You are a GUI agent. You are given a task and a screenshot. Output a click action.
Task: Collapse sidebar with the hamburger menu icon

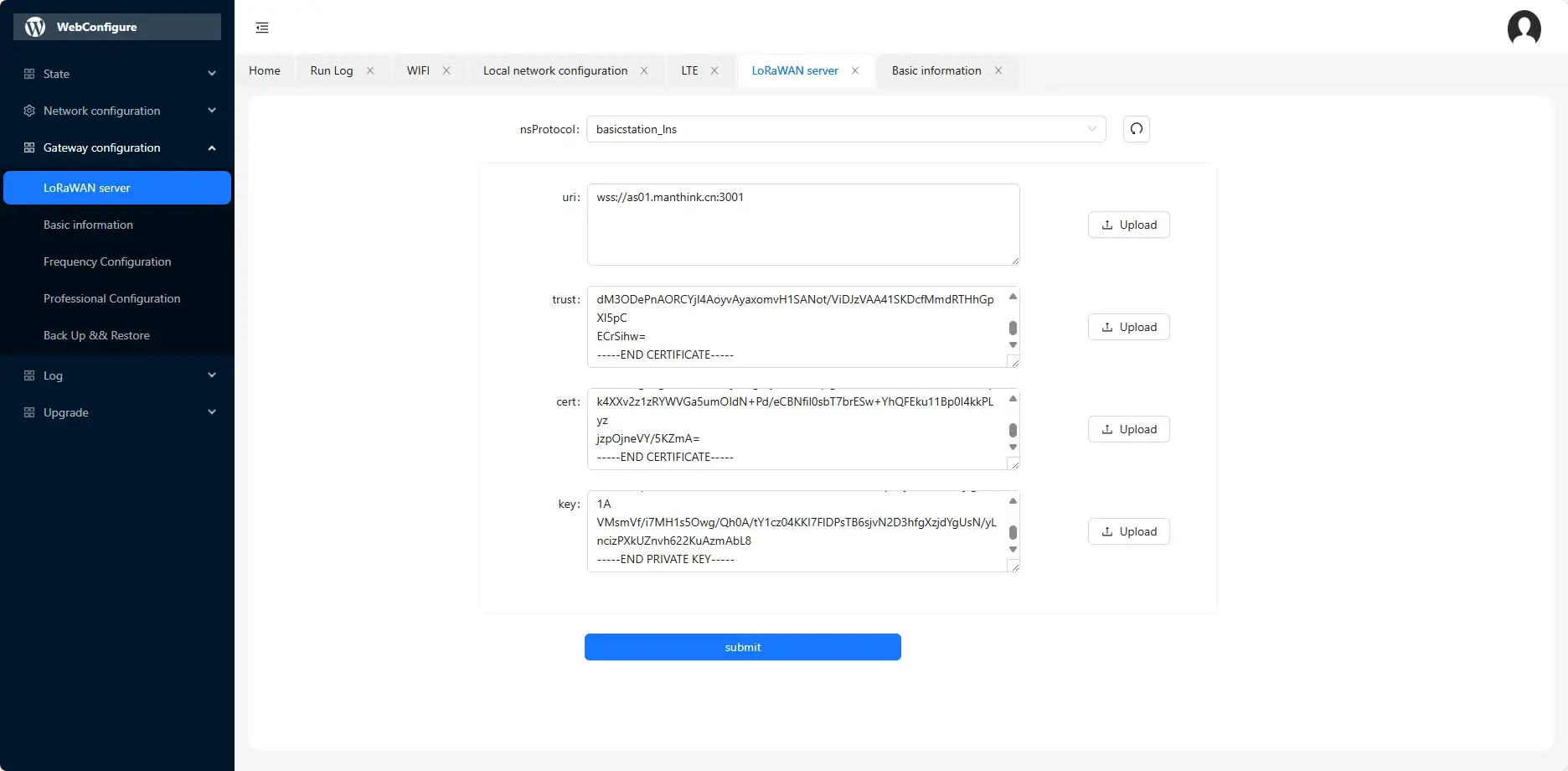tap(262, 28)
